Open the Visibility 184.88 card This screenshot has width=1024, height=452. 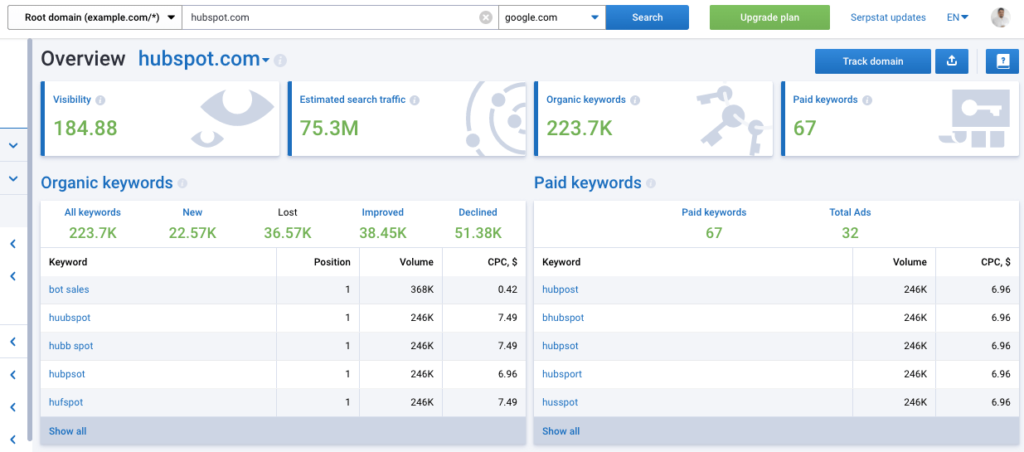pyautogui.click(x=160, y=119)
